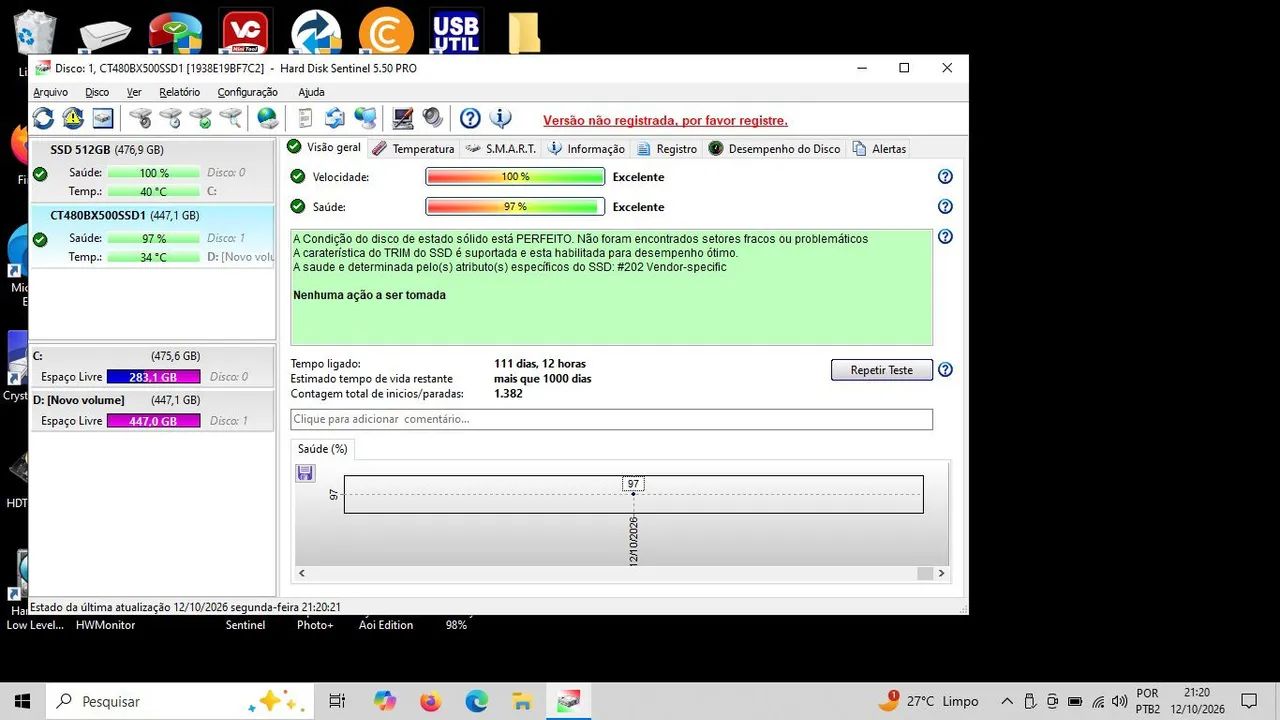Click the Velocidade 100 % performance bar
Screen dimensions: 1280x720
[x=515, y=177]
